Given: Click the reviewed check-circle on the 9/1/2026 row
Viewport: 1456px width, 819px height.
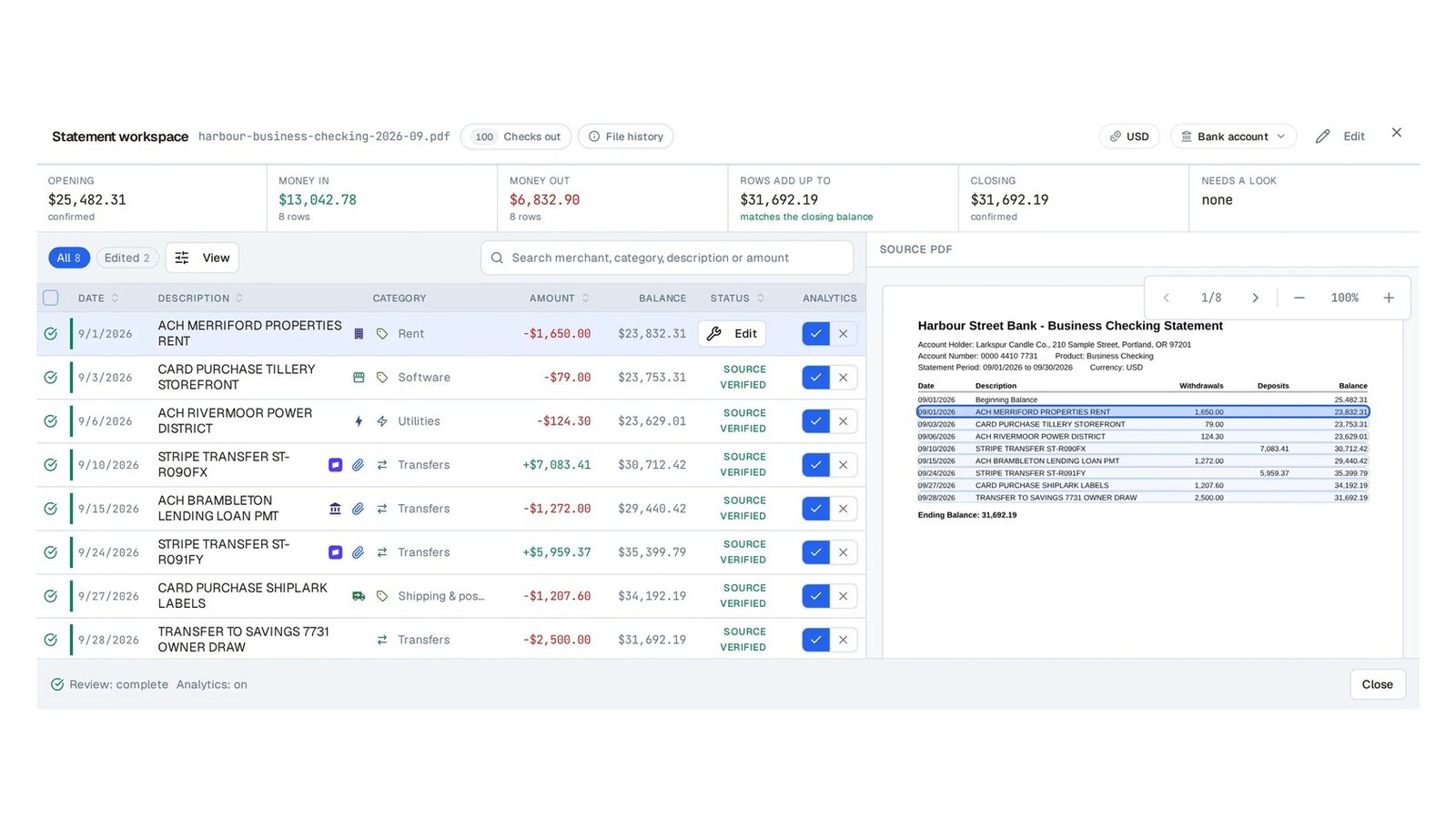Looking at the screenshot, I should click(51, 334).
